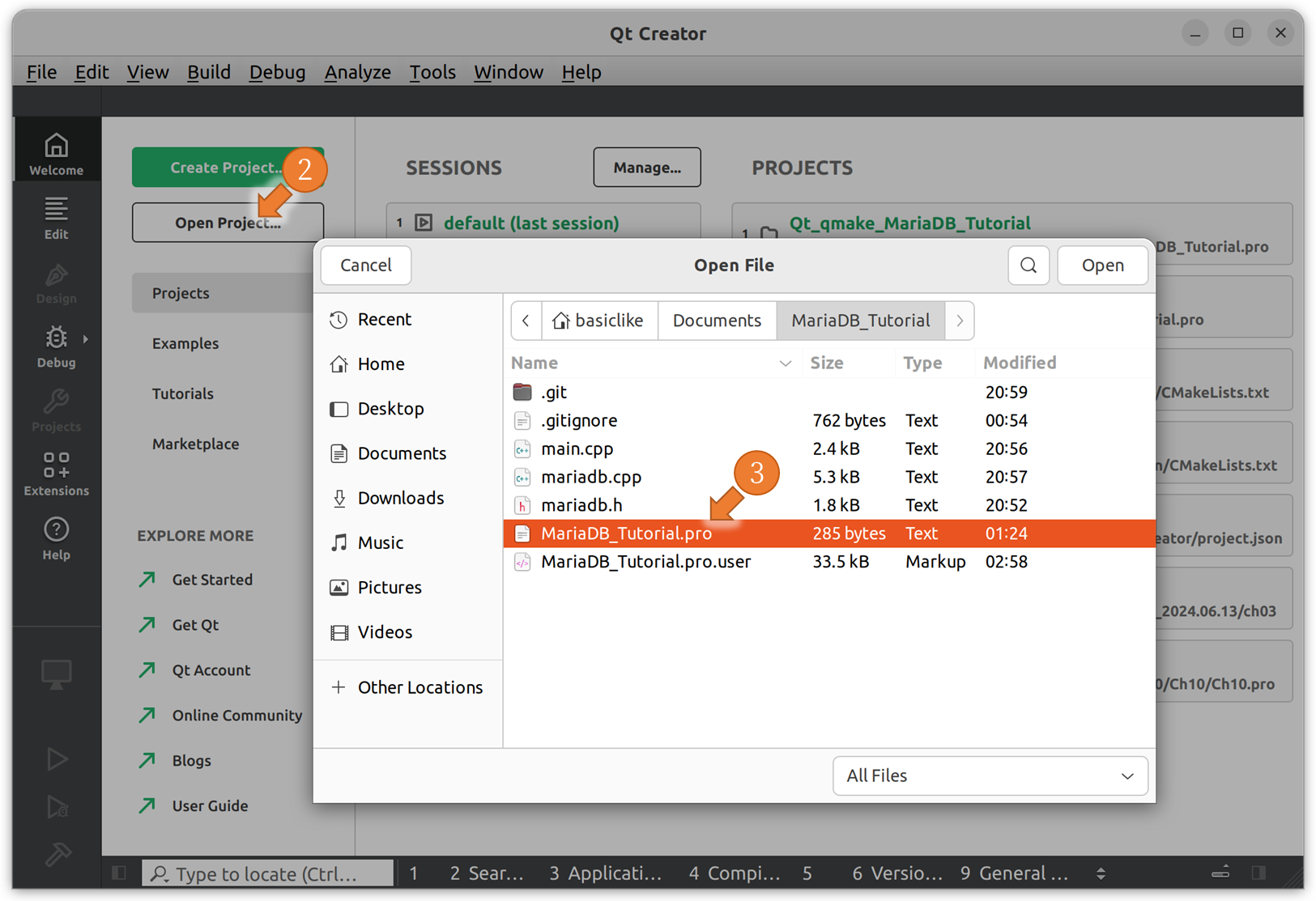Image resolution: width=1316 pixels, height=901 pixels.
Task: Switch to Design mode icon
Action: [x=56, y=282]
